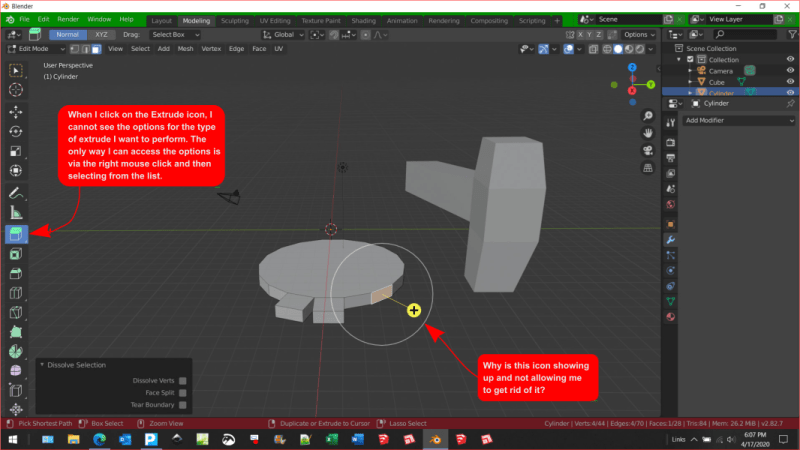Toggle the camera view icon

pyautogui.click(x=648, y=151)
